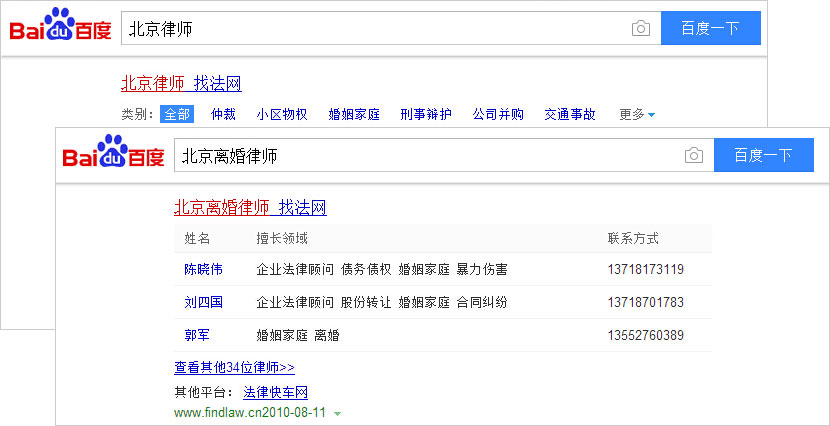Open the 查看其他34位律师>> link

pyautogui.click(x=234, y=368)
